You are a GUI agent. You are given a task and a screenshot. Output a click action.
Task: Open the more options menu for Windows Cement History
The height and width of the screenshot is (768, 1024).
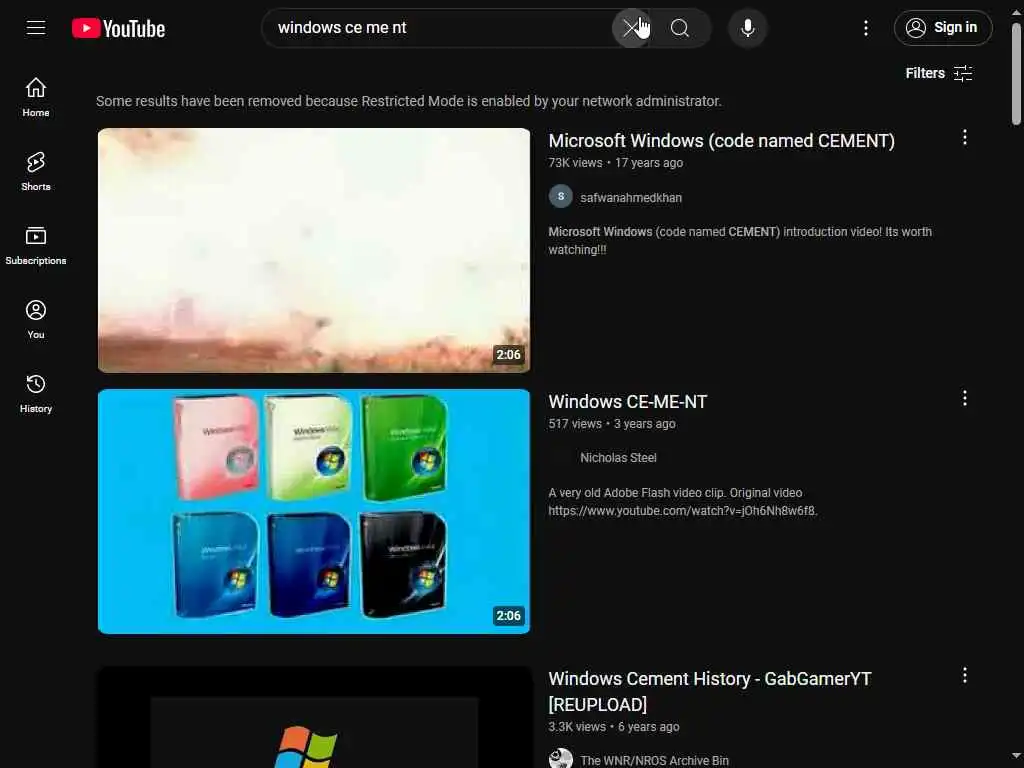(965, 675)
